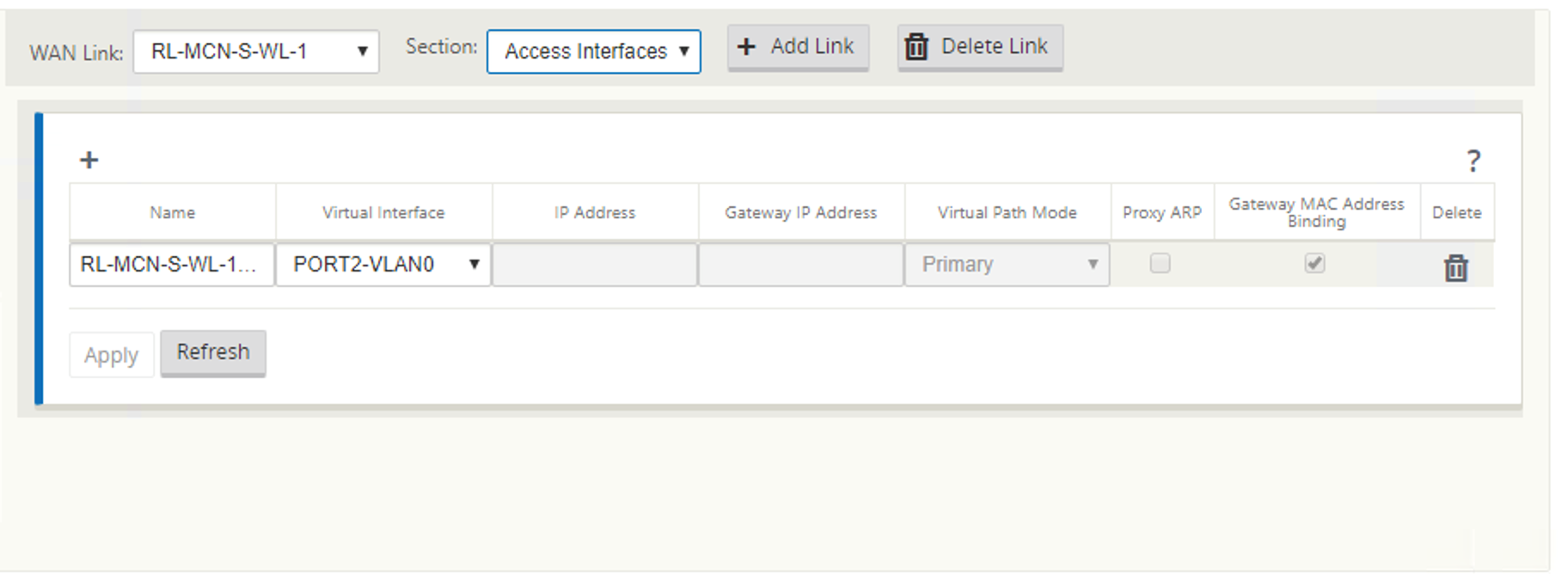Click the plus icon to add an interface row

click(x=89, y=160)
